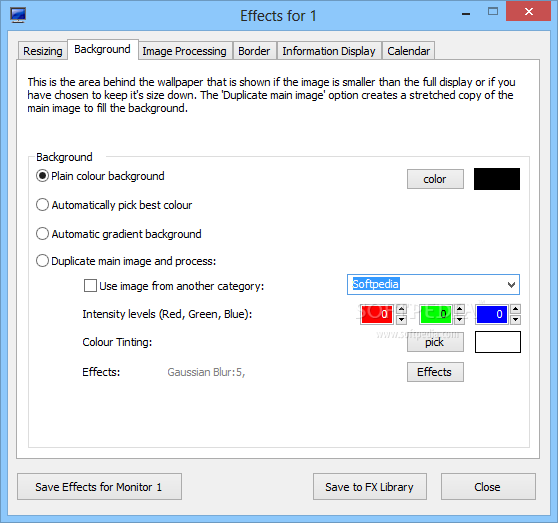The width and height of the screenshot is (558, 523).
Task: Click the Close button at bottom
Action: 488,487
